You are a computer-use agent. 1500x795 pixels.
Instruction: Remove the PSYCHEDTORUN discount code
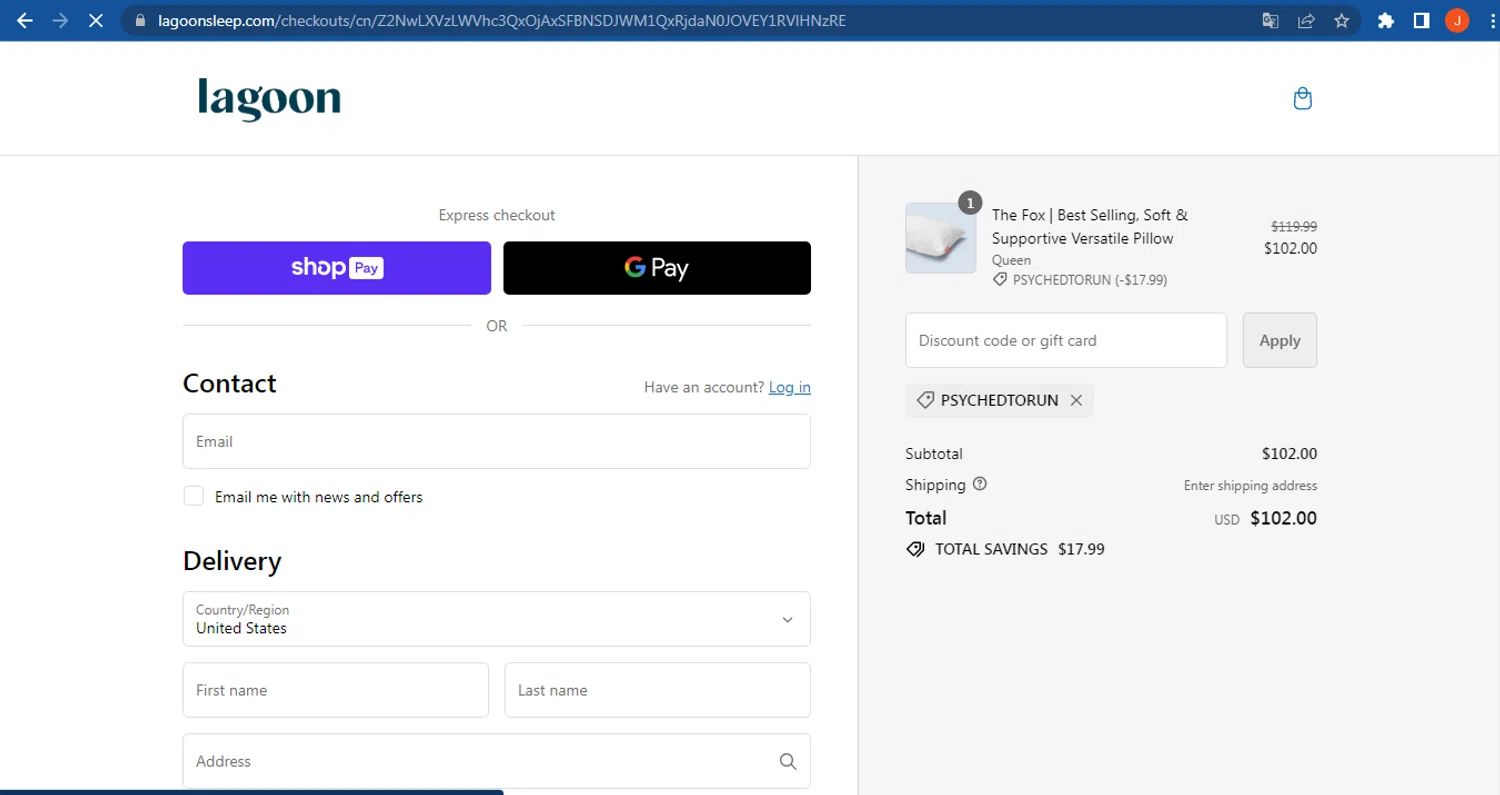coord(1076,400)
